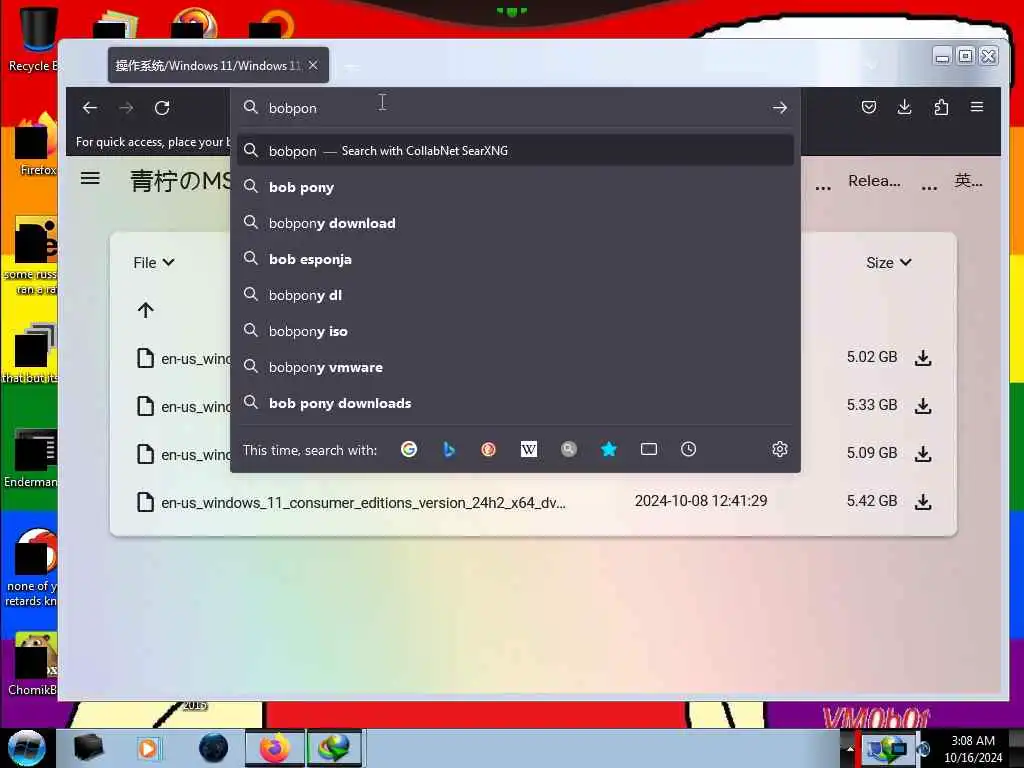Open the dark globe taskbar icon
The height and width of the screenshot is (768, 1024).
coord(213,748)
